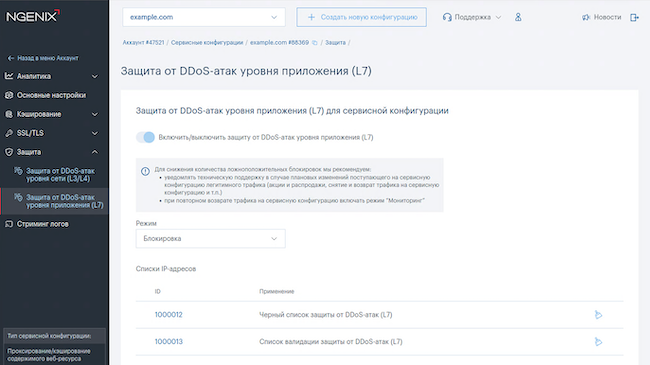The image size is (650, 365).
Task: Open the example.com configuration dropdown
Action: (204, 17)
